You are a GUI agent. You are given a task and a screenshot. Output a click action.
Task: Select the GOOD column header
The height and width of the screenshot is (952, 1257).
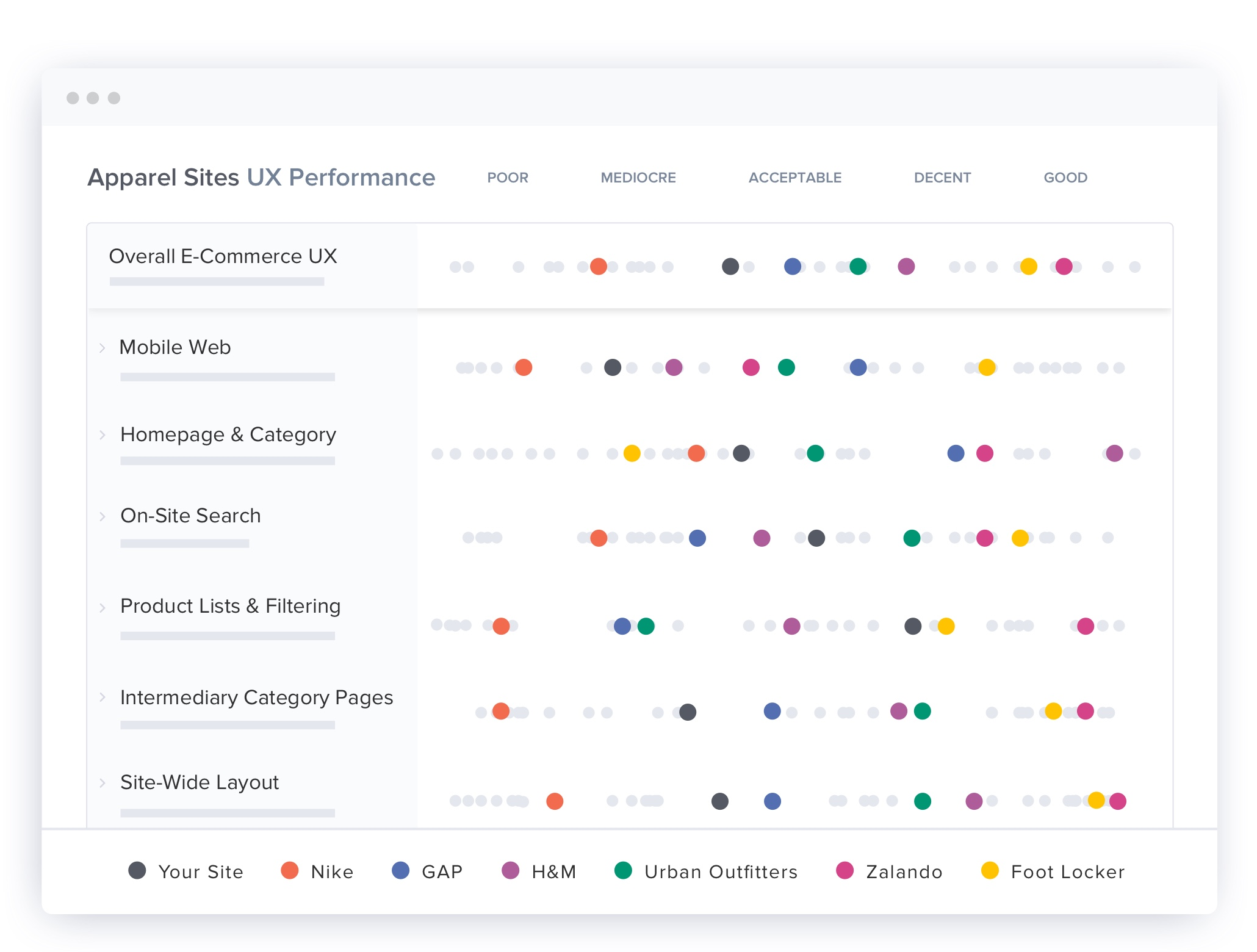[x=1065, y=178]
